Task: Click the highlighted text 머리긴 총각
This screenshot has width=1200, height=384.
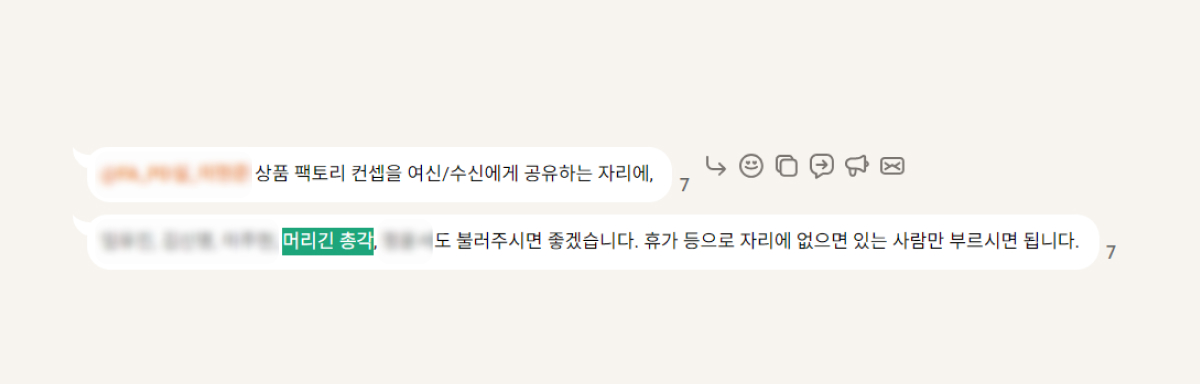Action: (328, 240)
